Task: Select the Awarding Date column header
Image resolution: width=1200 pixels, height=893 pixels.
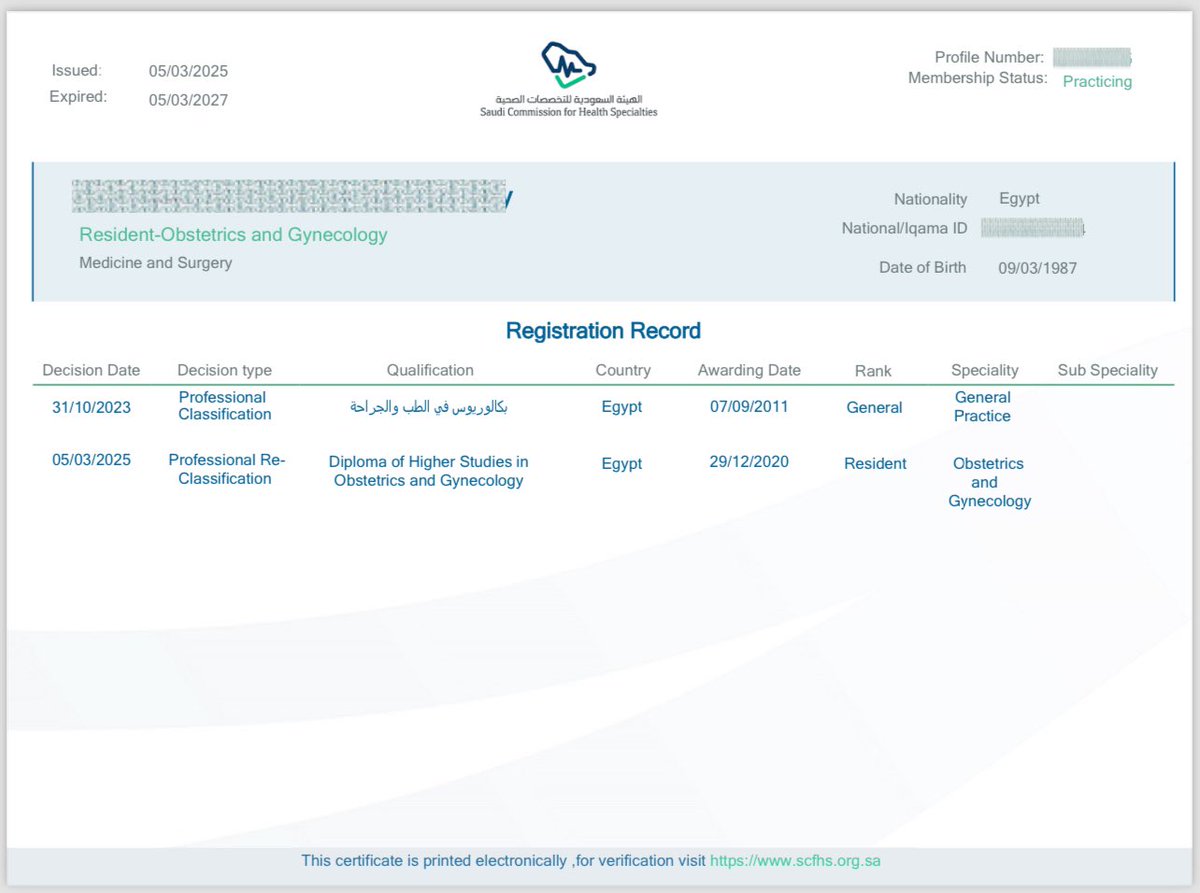Action: [749, 369]
